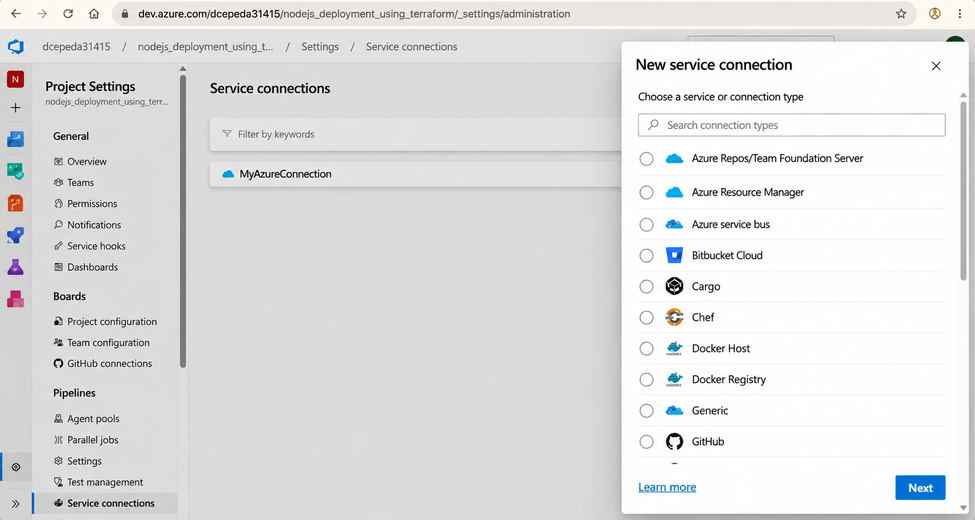Select GitHub radio button
Viewport: 975px width, 520px height.
pyautogui.click(x=647, y=442)
